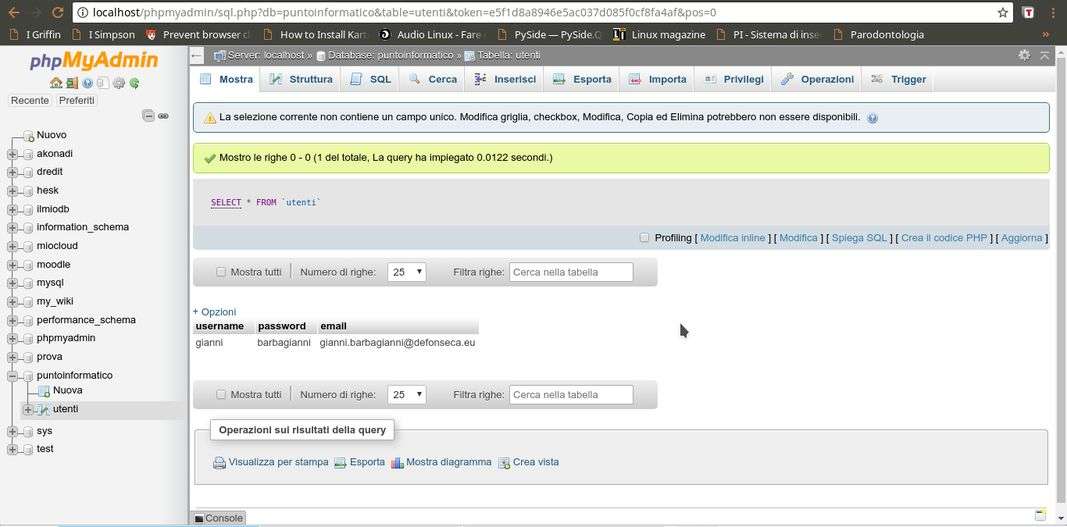Image resolution: width=1067 pixels, height=527 pixels.
Task: Expand the phpmyadmin database node
Action: 12,338
